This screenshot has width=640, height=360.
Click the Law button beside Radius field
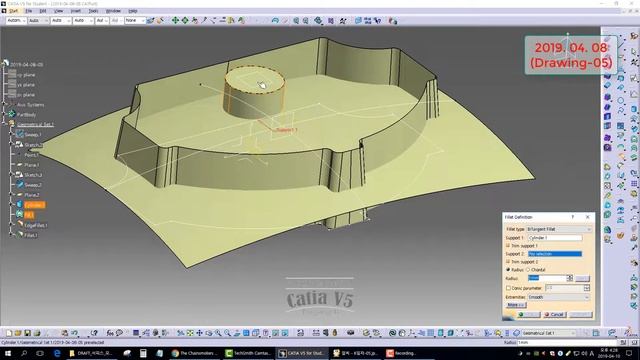[x=582, y=278]
